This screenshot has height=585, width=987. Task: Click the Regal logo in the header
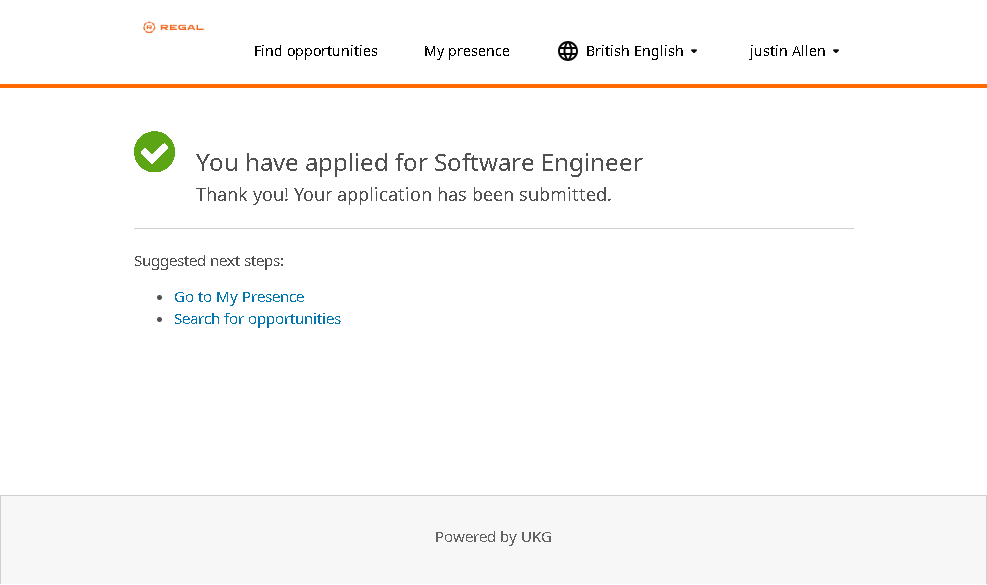173,27
